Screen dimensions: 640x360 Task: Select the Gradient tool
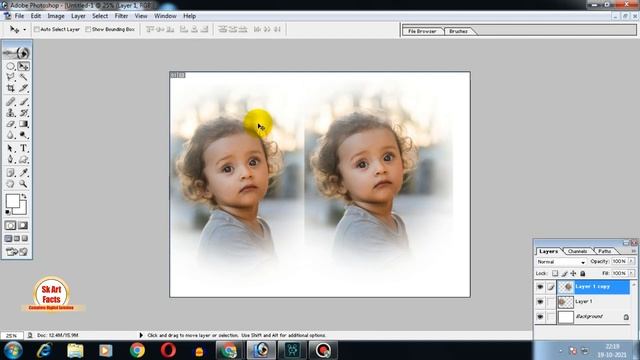tap(23, 124)
